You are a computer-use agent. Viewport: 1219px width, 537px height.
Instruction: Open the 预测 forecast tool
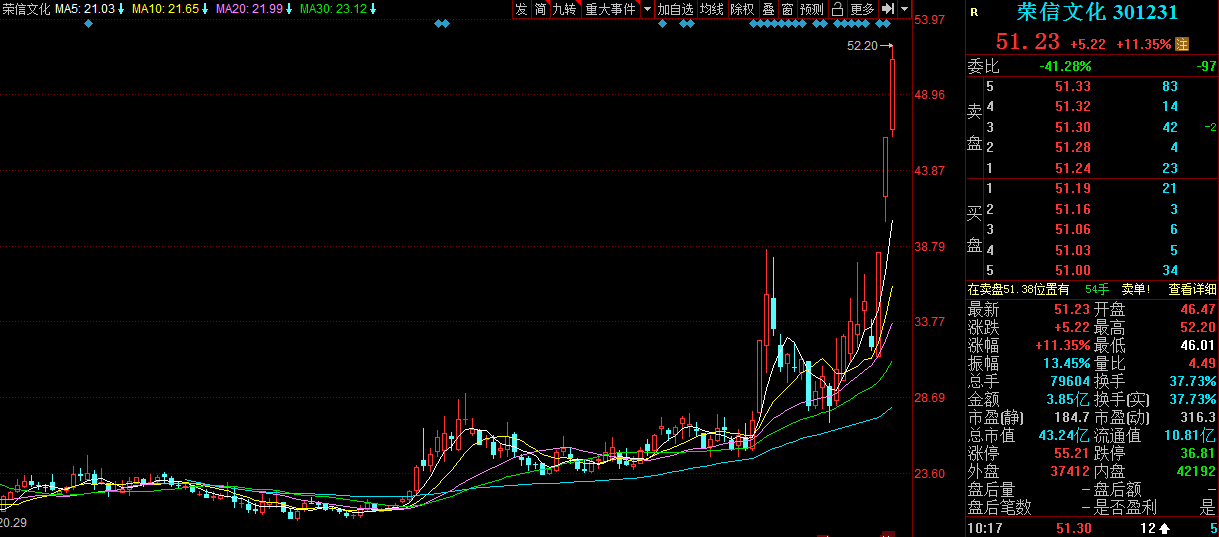[x=812, y=9]
